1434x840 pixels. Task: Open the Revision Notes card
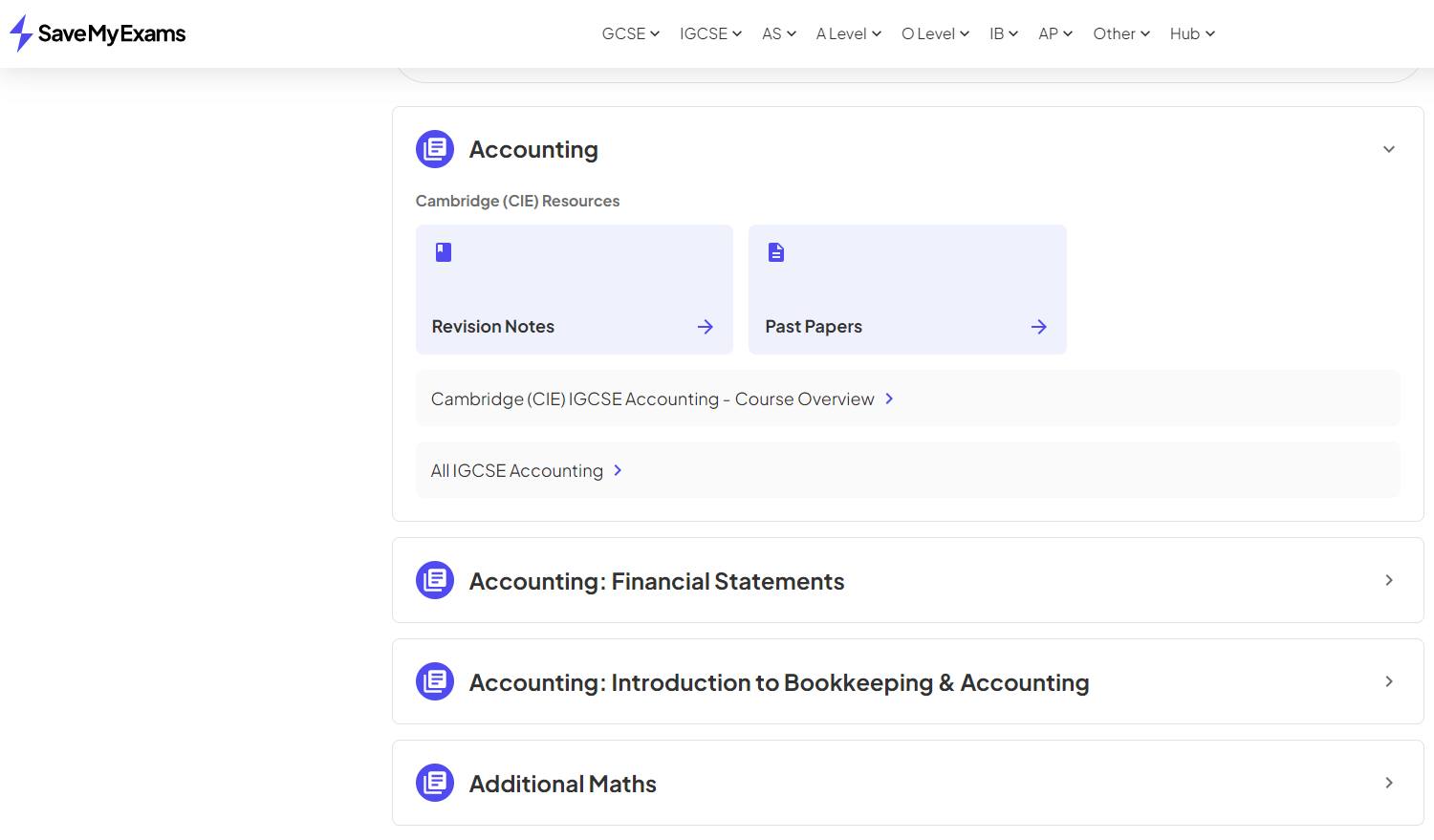(x=575, y=290)
